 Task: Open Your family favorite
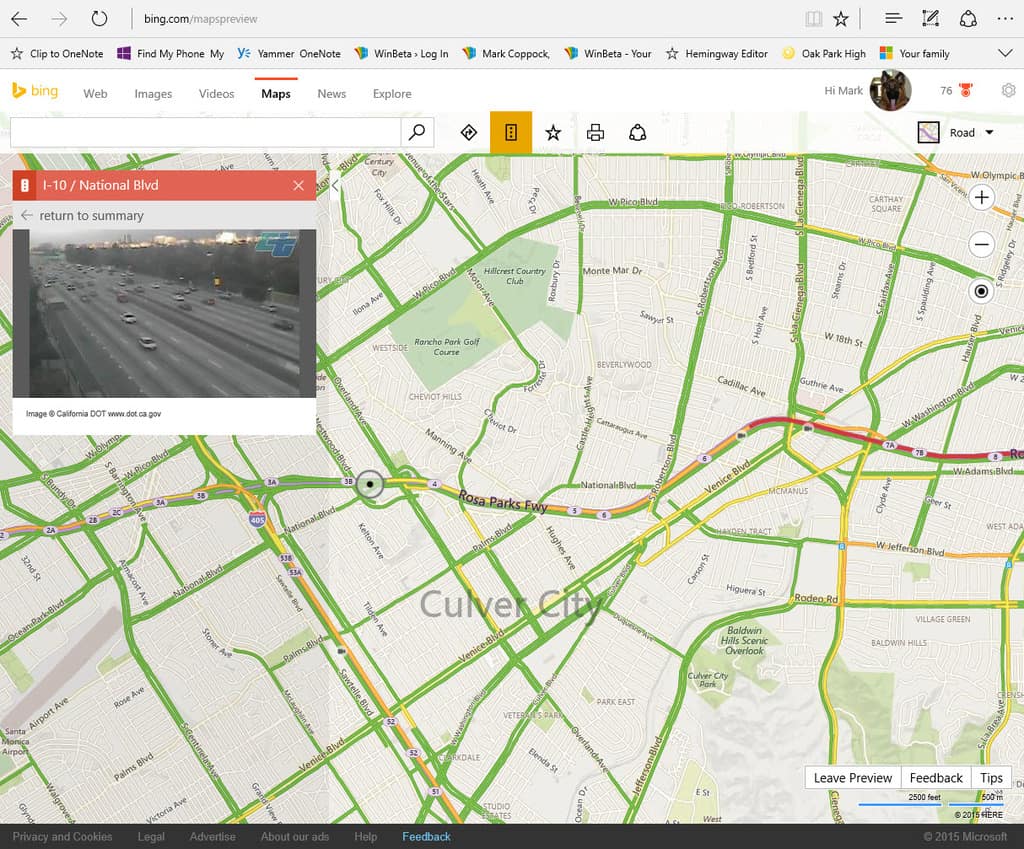click(x=914, y=54)
